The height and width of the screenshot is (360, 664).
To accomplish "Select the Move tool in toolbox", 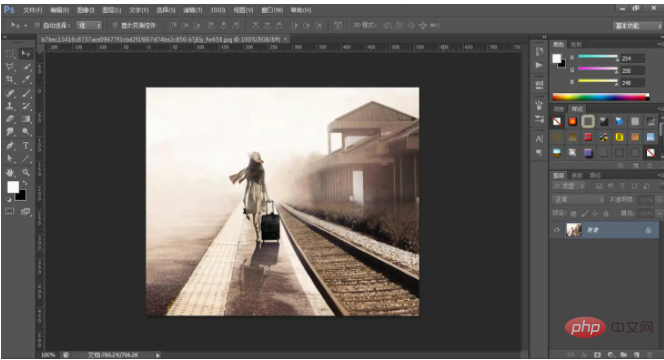I will click(26, 54).
